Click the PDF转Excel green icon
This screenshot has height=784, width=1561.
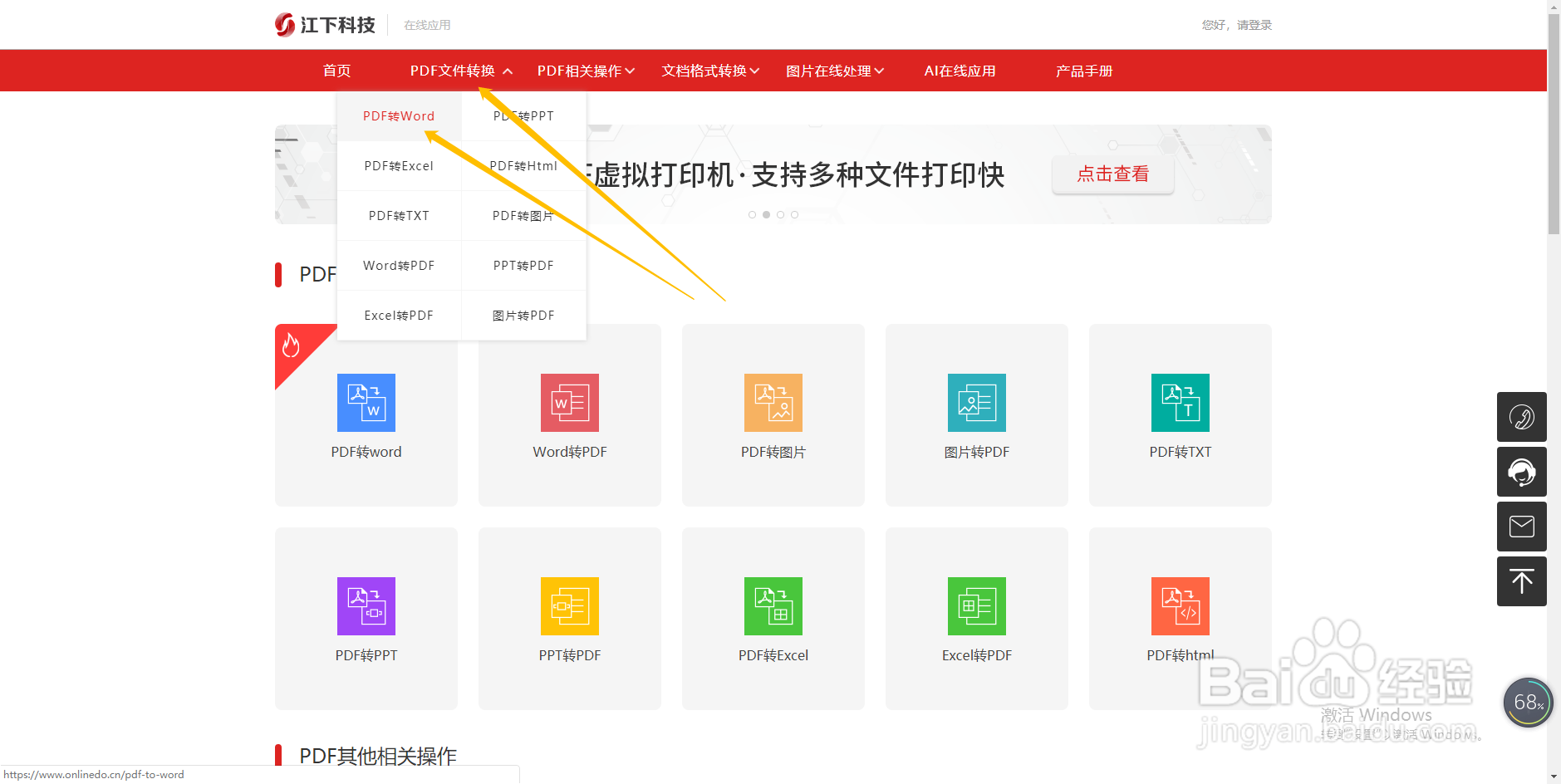773,606
